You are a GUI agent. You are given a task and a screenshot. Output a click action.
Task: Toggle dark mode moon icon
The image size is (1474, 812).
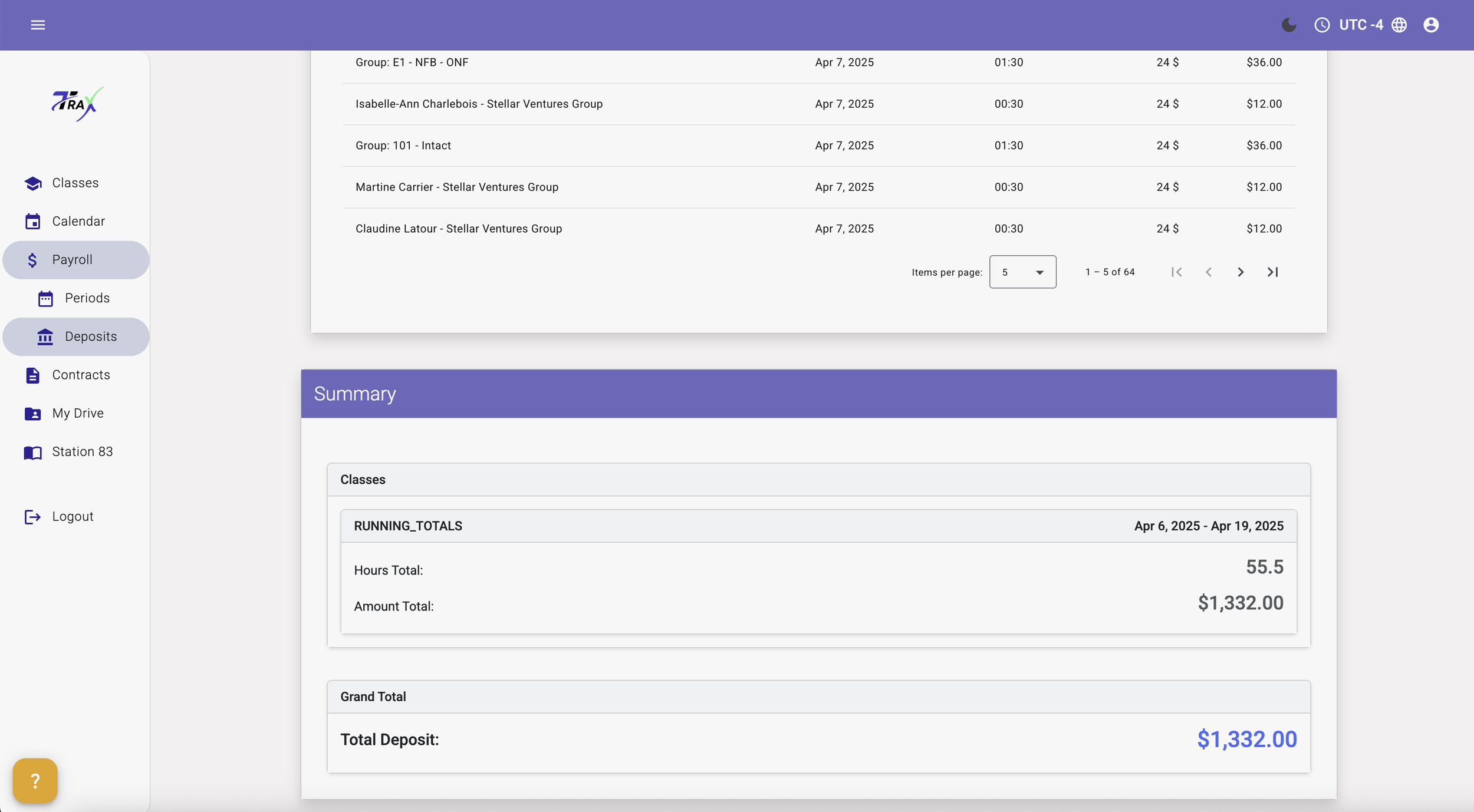[x=1289, y=25]
